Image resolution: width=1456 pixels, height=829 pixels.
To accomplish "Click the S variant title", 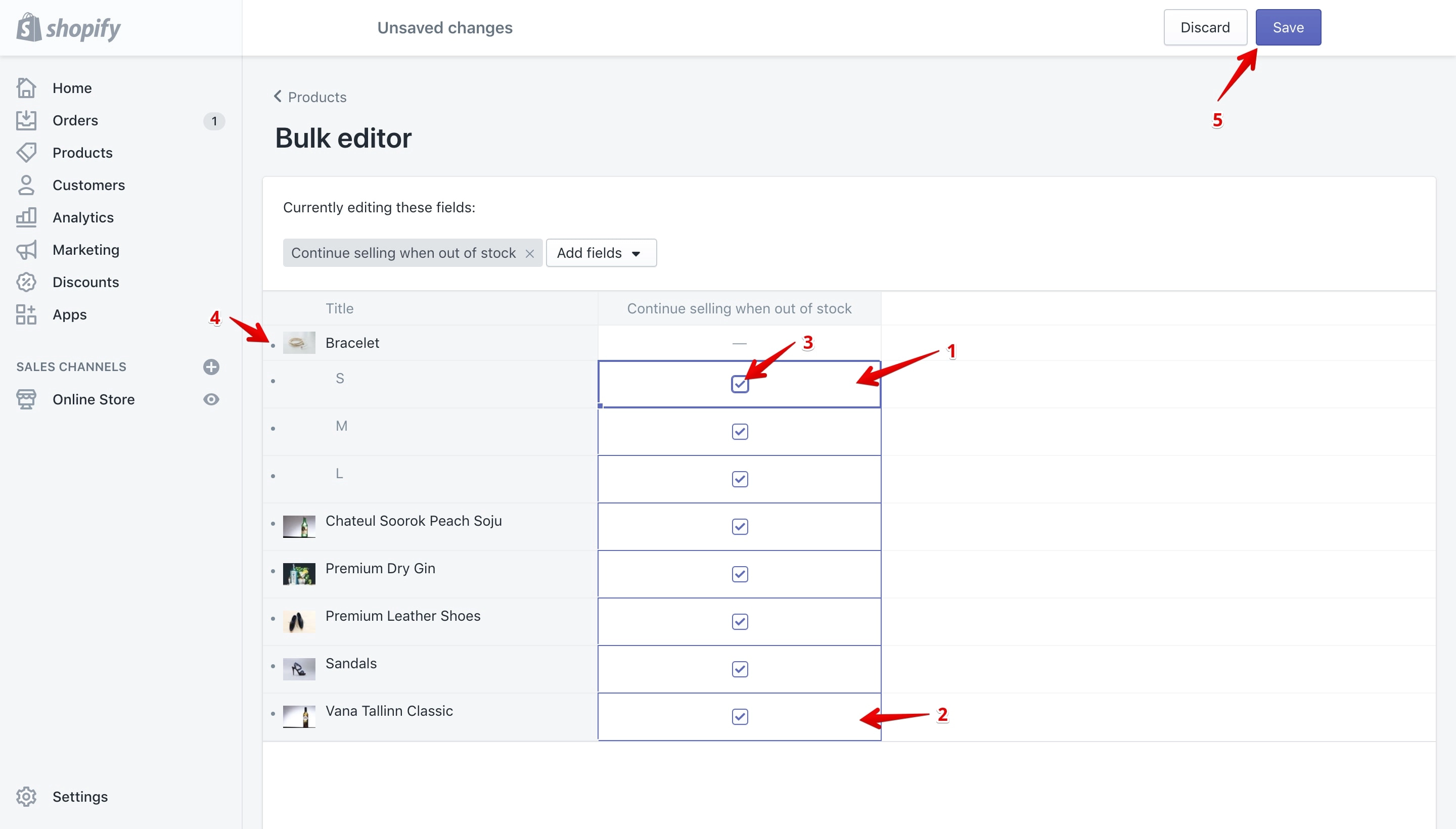I will point(340,379).
